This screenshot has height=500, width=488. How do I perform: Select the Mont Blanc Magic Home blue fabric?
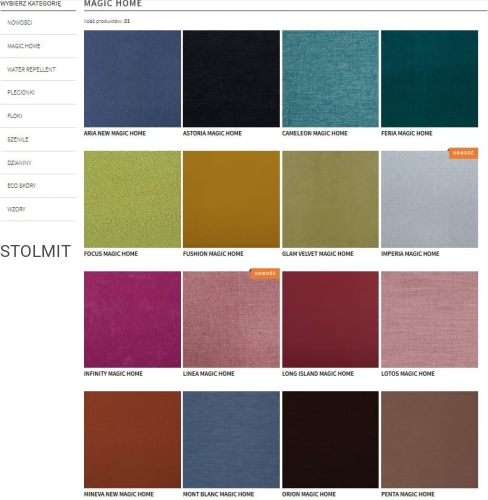[x=231, y=440]
